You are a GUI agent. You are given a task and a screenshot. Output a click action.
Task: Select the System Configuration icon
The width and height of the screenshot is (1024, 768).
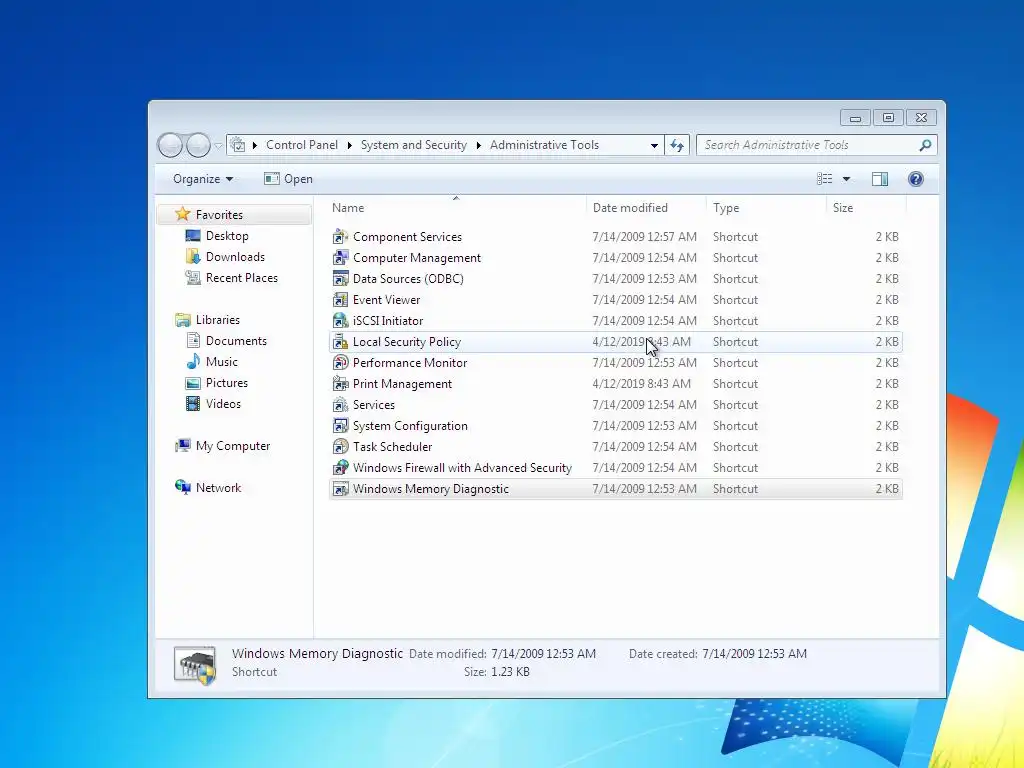(x=340, y=426)
